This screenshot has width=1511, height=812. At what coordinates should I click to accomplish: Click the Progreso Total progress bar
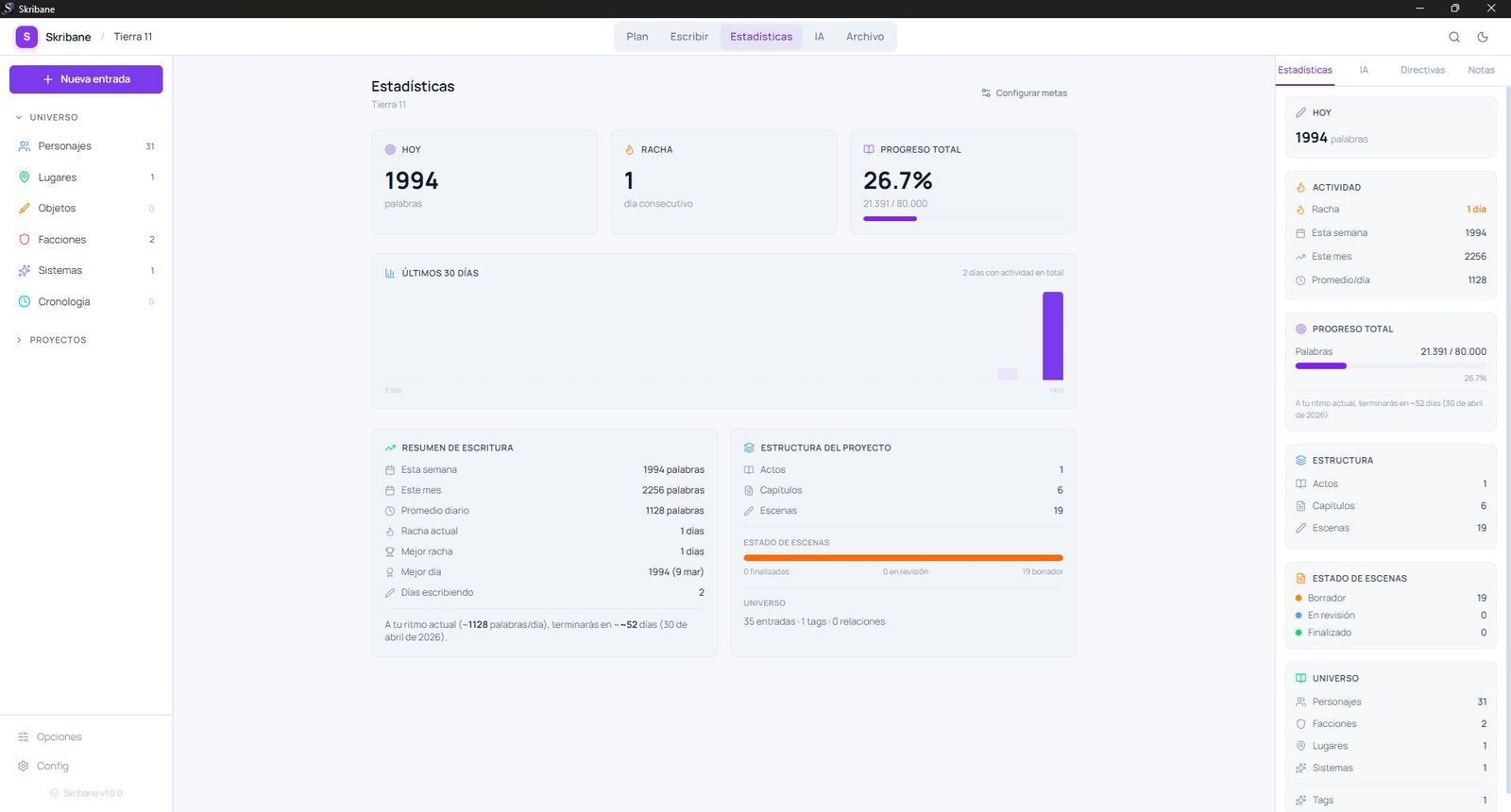(962, 219)
